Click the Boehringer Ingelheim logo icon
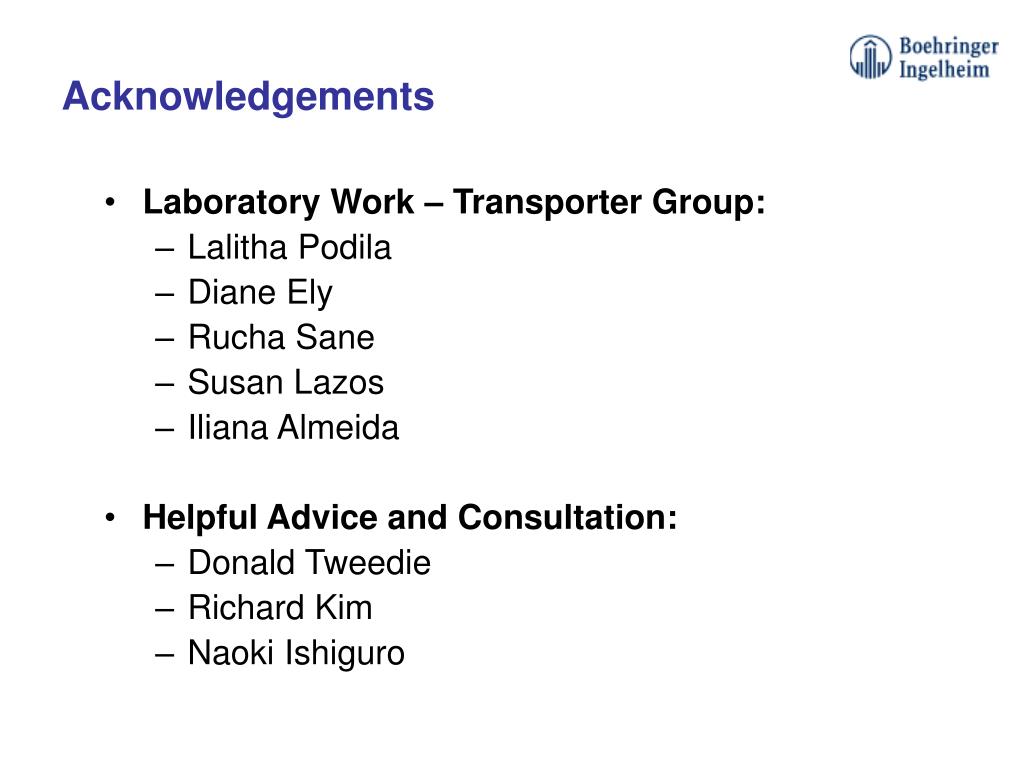This screenshot has width=1024, height=768. [870, 57]
